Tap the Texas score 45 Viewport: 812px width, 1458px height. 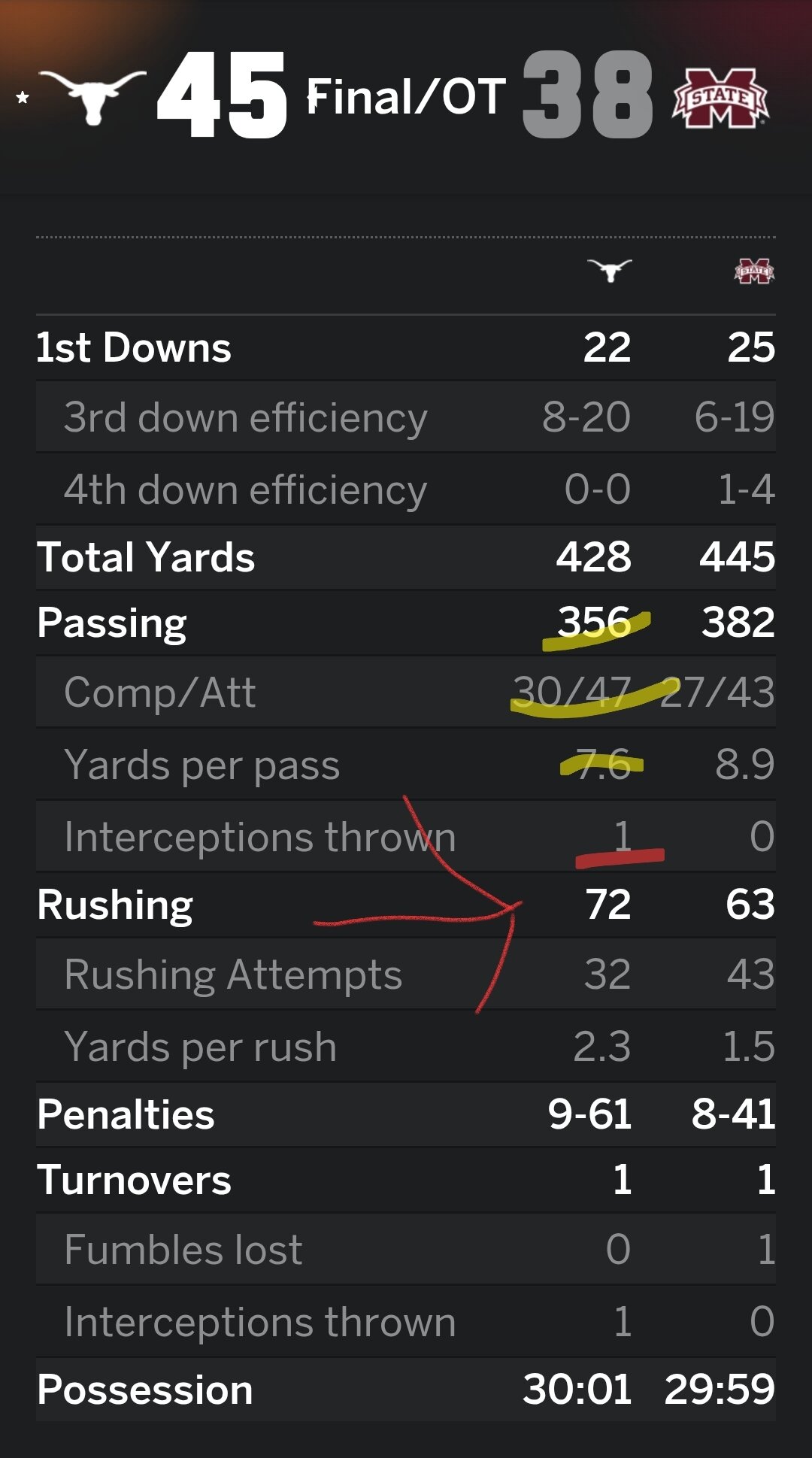[222, 95]
